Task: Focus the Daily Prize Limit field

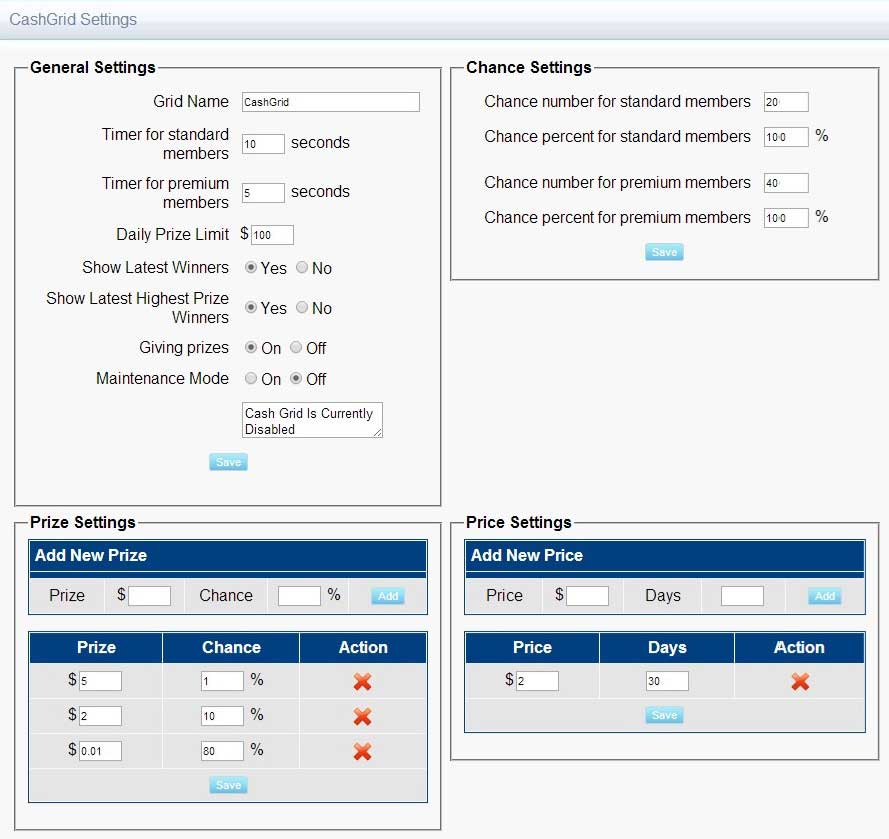Action: pos(272,235)
